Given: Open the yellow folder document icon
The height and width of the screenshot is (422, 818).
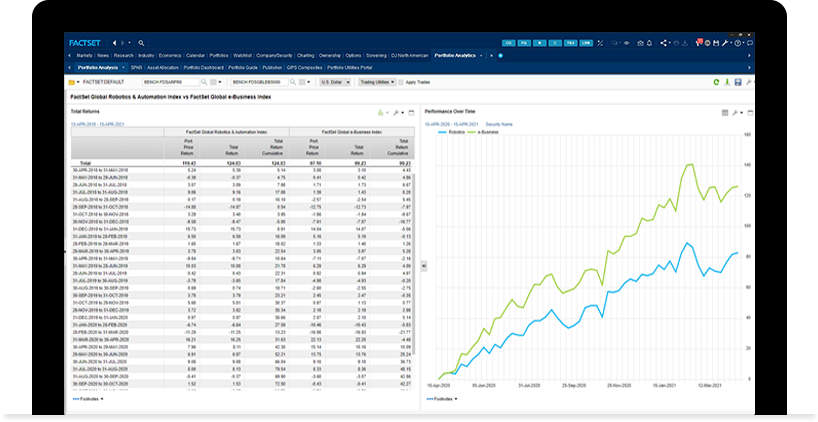Looking at the screenshot, I should click(x=71, y=82).
